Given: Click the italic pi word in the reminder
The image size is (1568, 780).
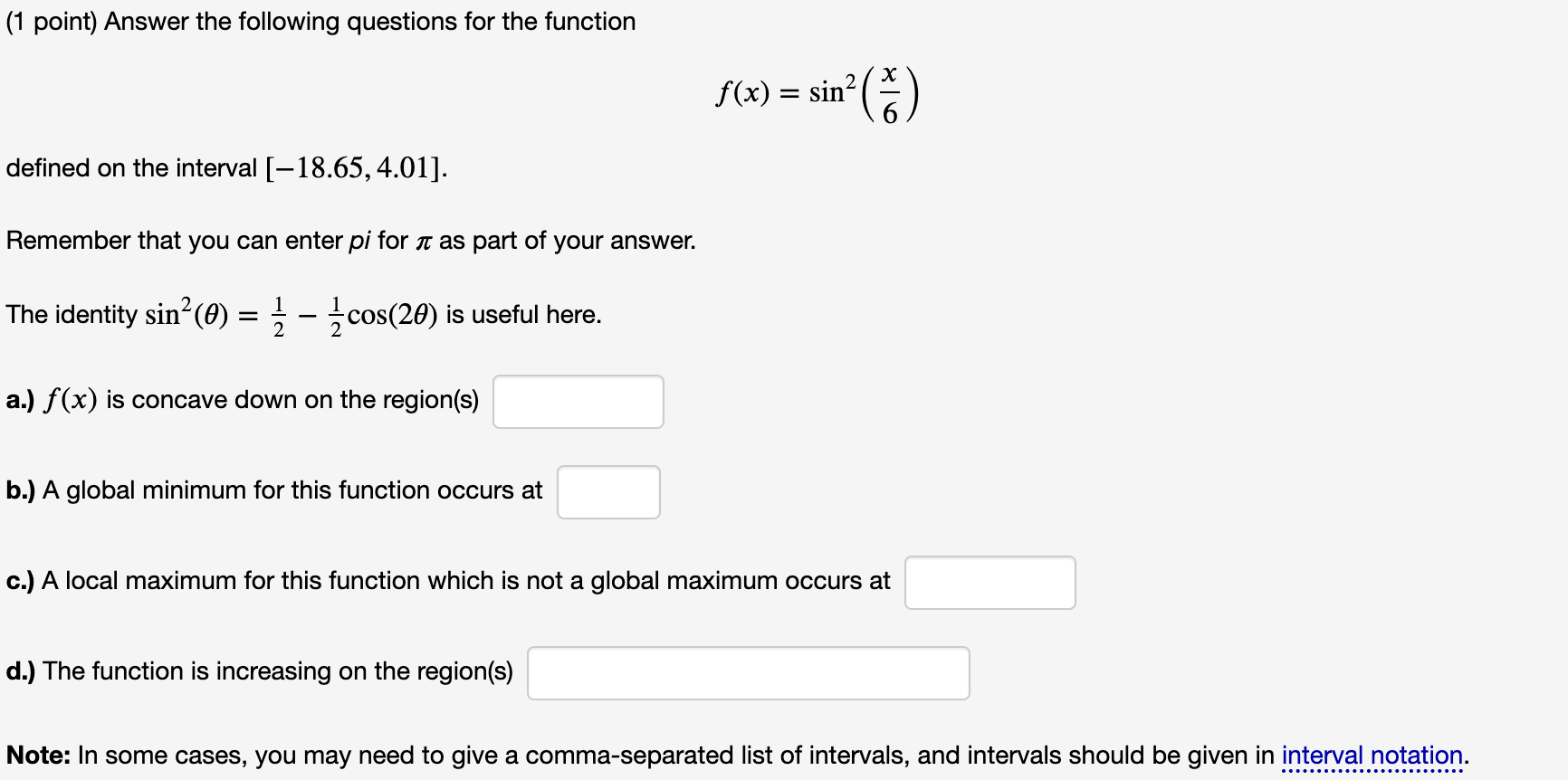Looking at the screenshot, I should click(359, 242).
